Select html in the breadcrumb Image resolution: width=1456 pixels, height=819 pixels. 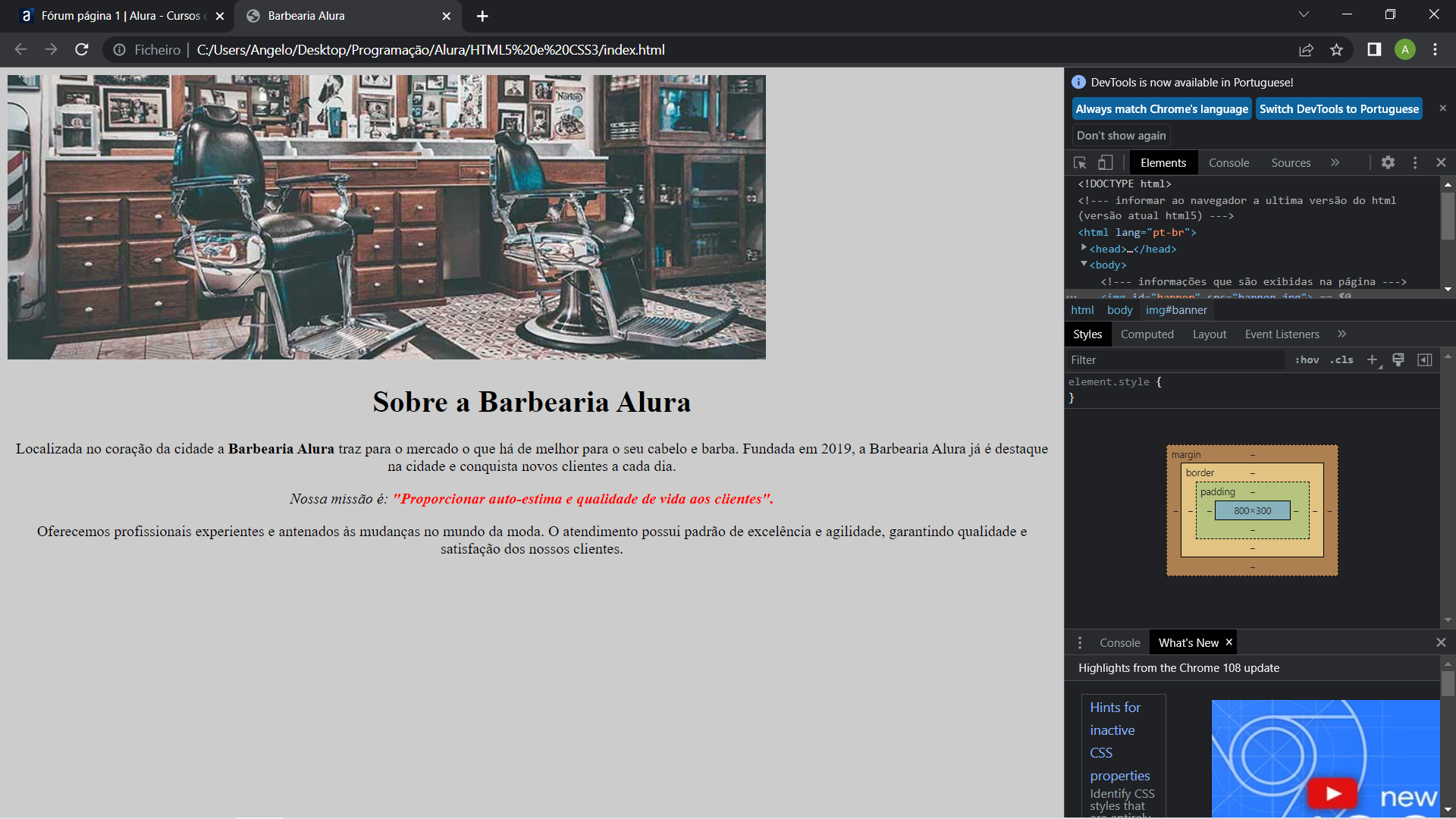click(1082, 310)
